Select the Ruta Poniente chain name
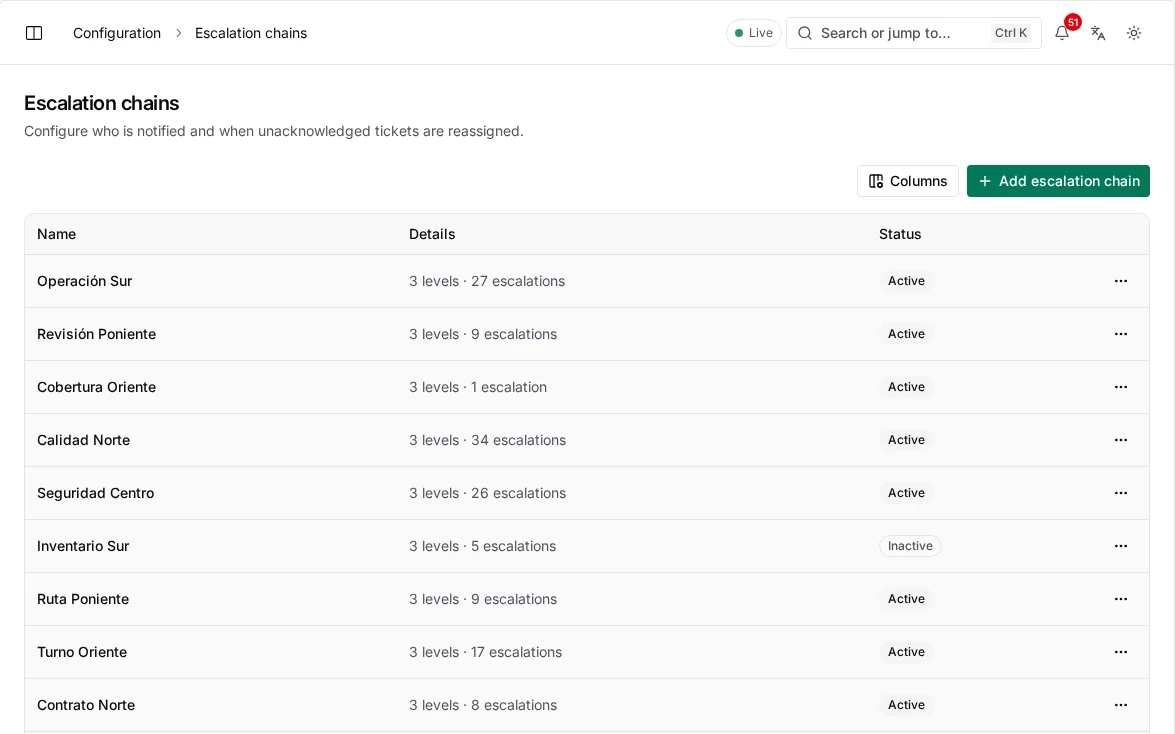The image size is (1175, 734). coord(83,599)
